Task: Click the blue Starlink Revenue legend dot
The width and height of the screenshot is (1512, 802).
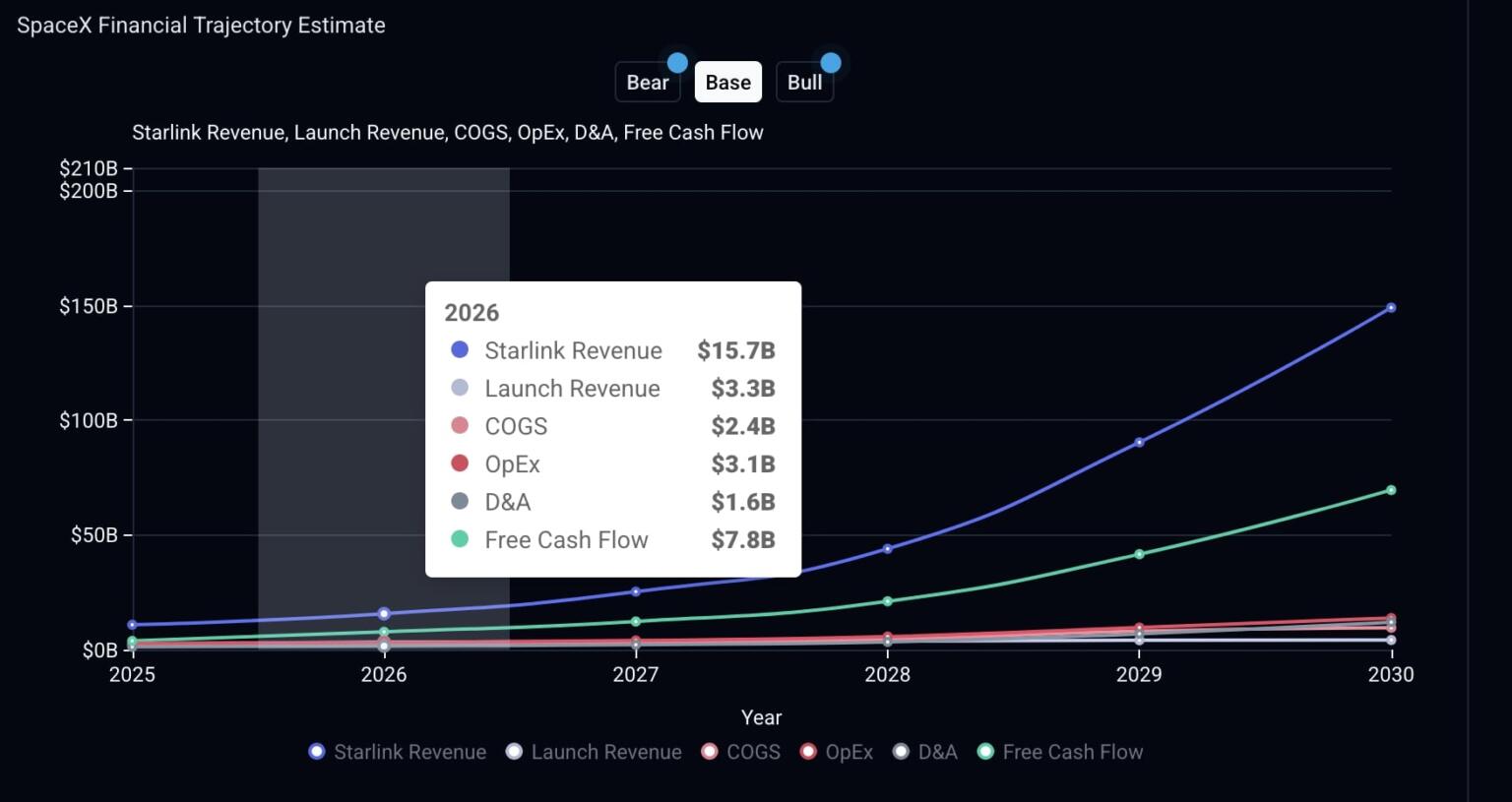Action: 316,751
